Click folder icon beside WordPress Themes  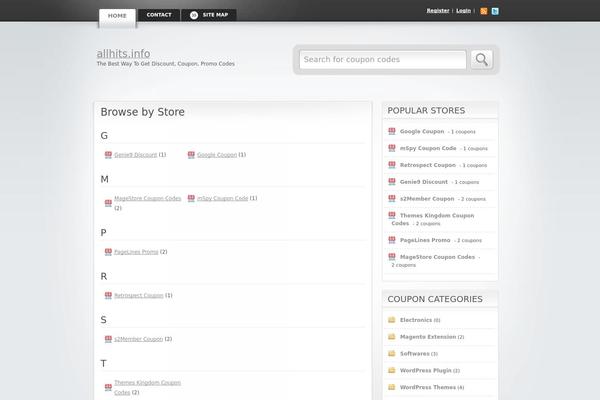[391, 387]
